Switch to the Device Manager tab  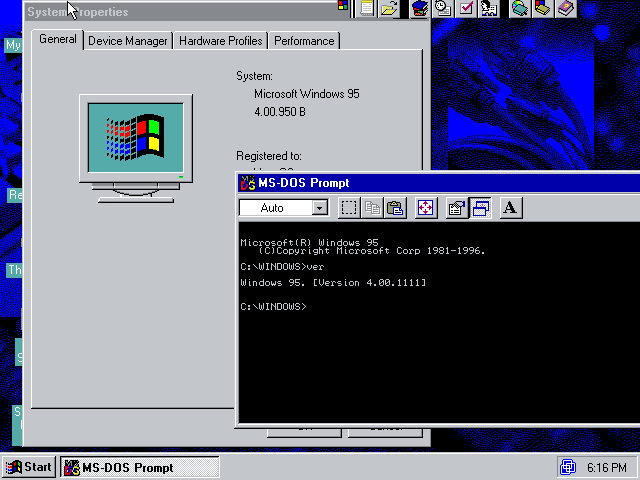click(128, 41)
